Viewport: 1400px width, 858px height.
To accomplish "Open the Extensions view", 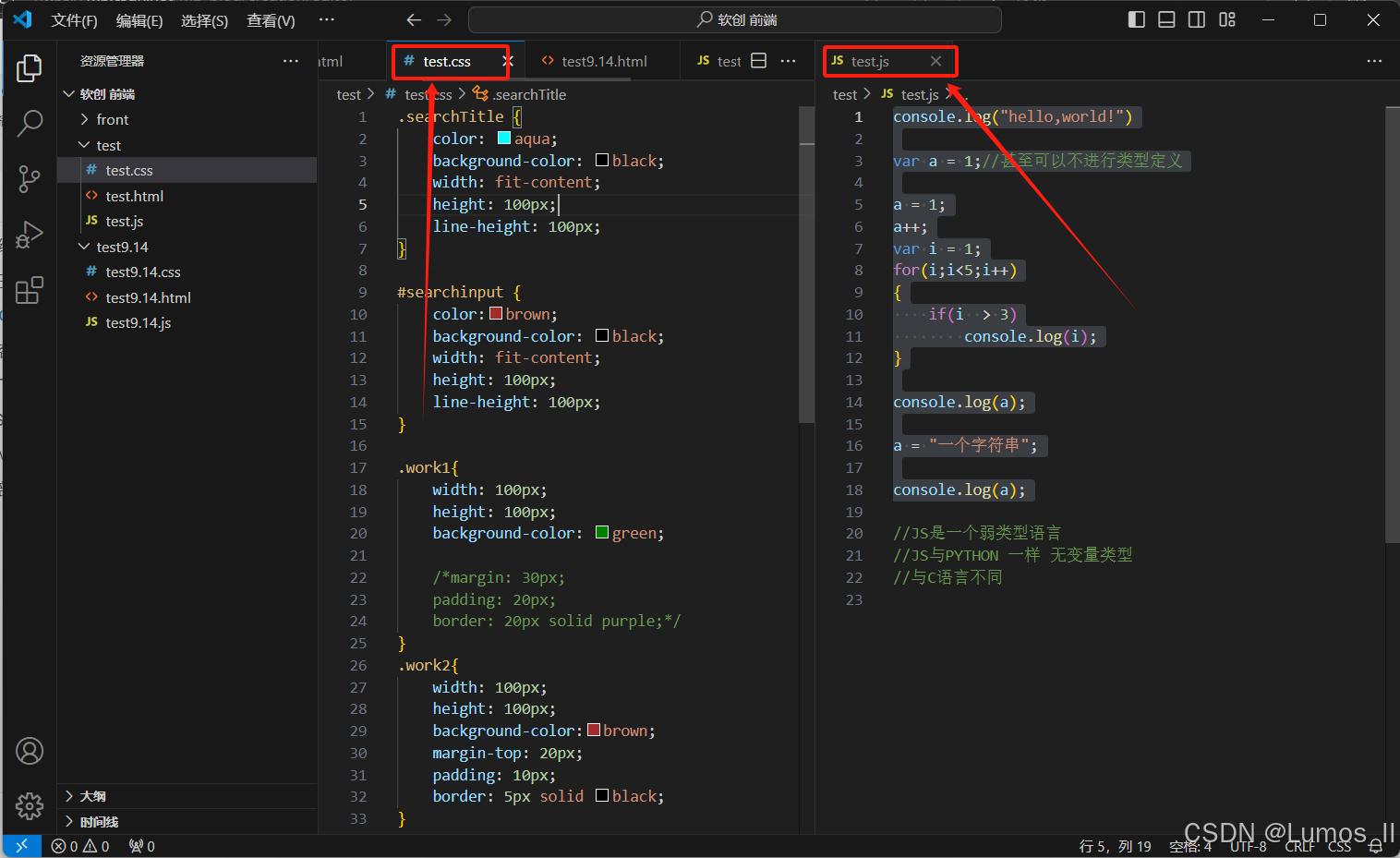I will [30, 290].
